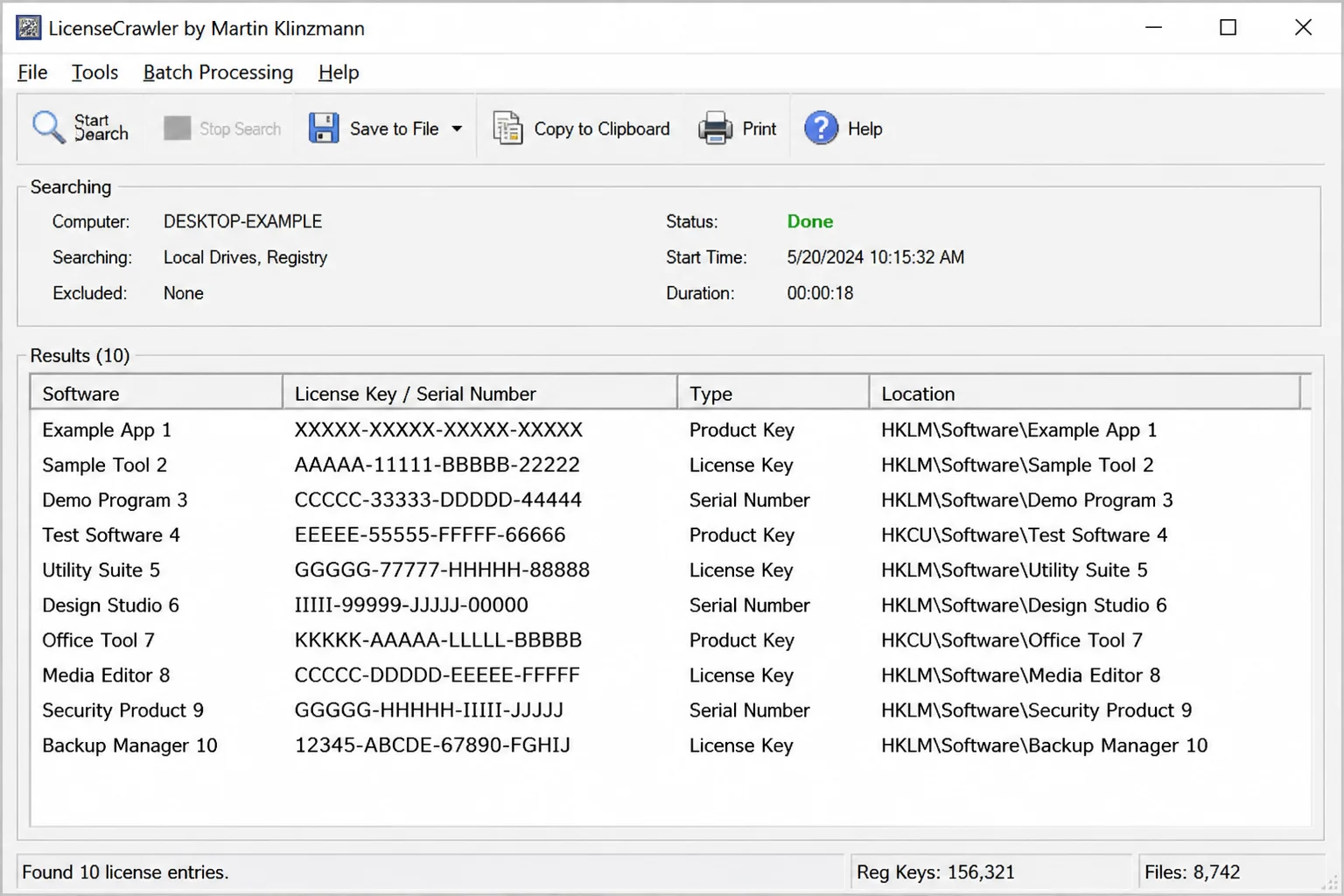Click Serial Number type in Demo Program 3 row

749,500
